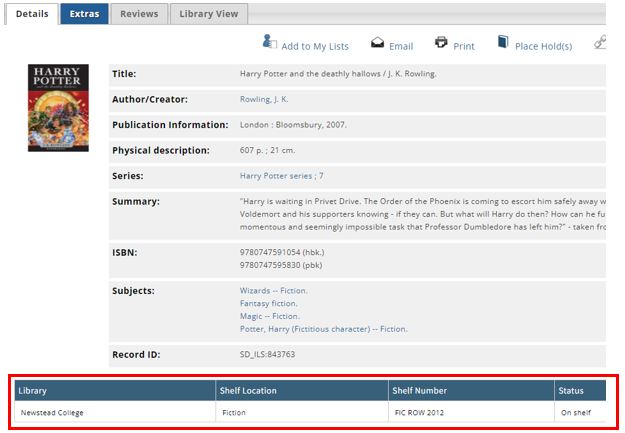
Task: Click the Harry Potter book cover thumbnail
Action: [58, 108]
